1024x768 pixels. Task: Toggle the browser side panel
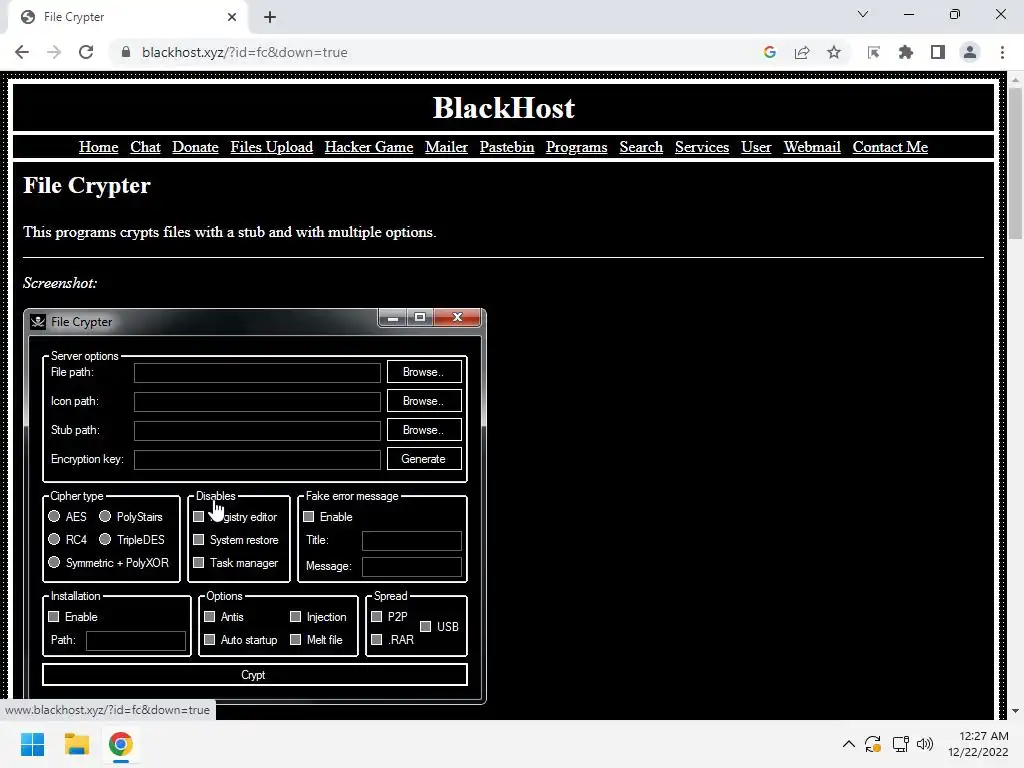pos(938,52)
